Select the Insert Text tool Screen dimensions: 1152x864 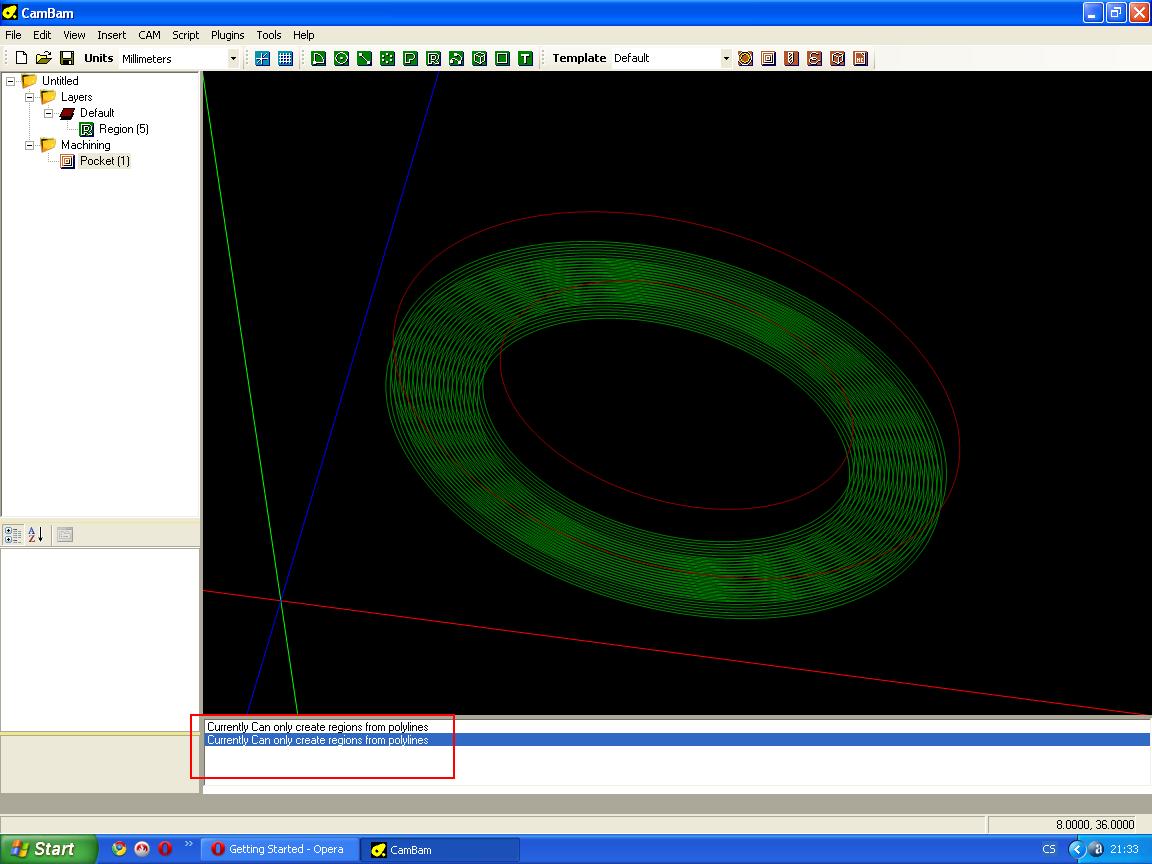(526, 58)
